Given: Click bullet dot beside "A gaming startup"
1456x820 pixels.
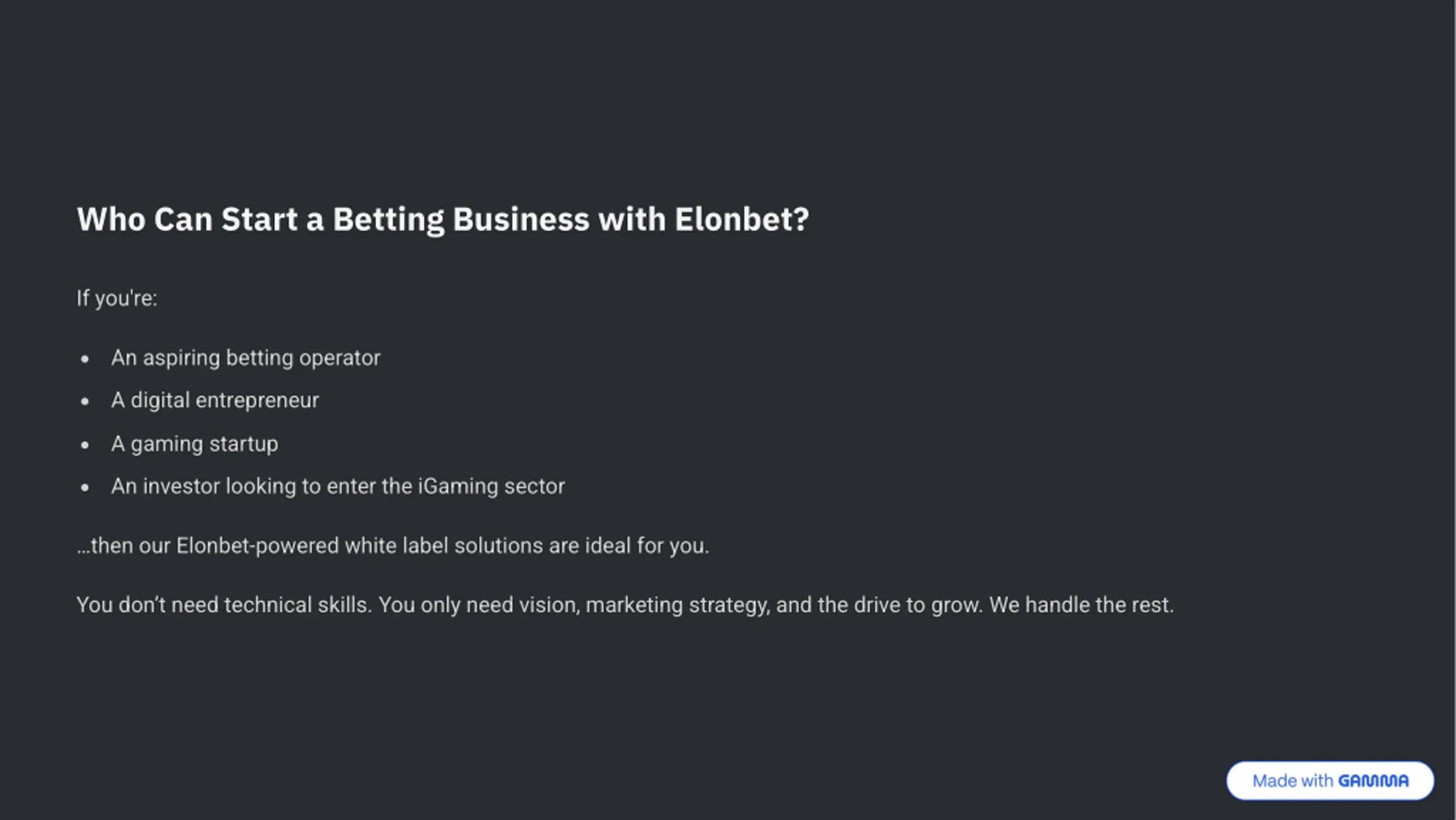Looking at the screenshot, I should tap(85, 445).
